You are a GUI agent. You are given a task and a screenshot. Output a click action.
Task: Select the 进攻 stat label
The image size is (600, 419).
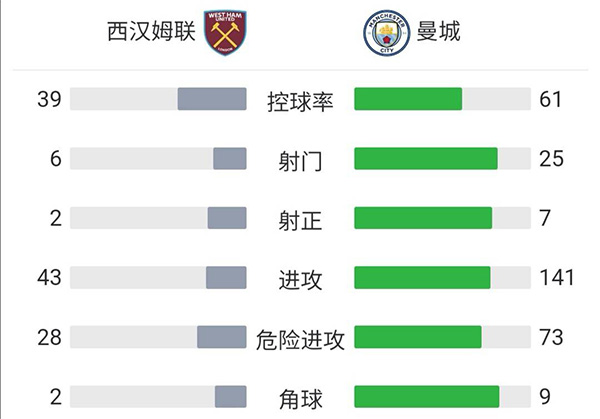pyautogui.click(x=300, y=279)
